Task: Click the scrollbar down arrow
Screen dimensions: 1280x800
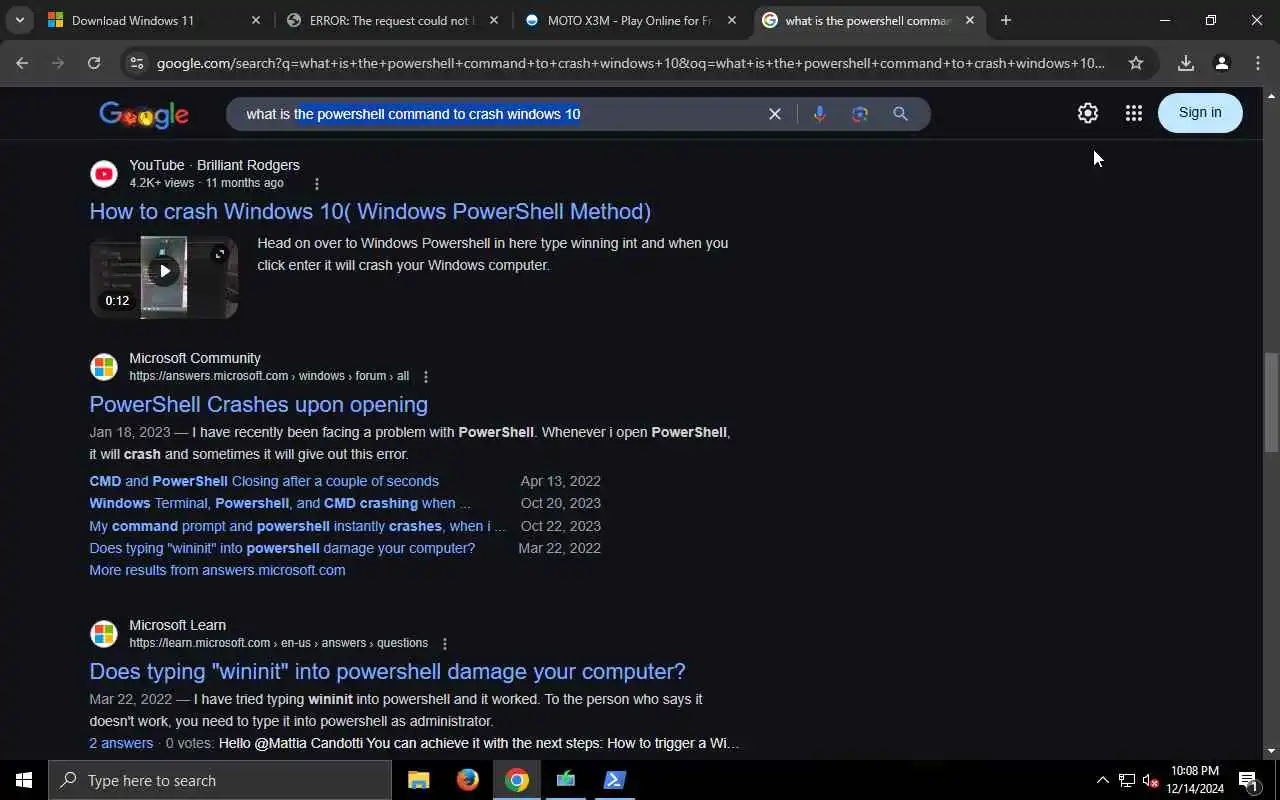Action: coord(1271,751)
